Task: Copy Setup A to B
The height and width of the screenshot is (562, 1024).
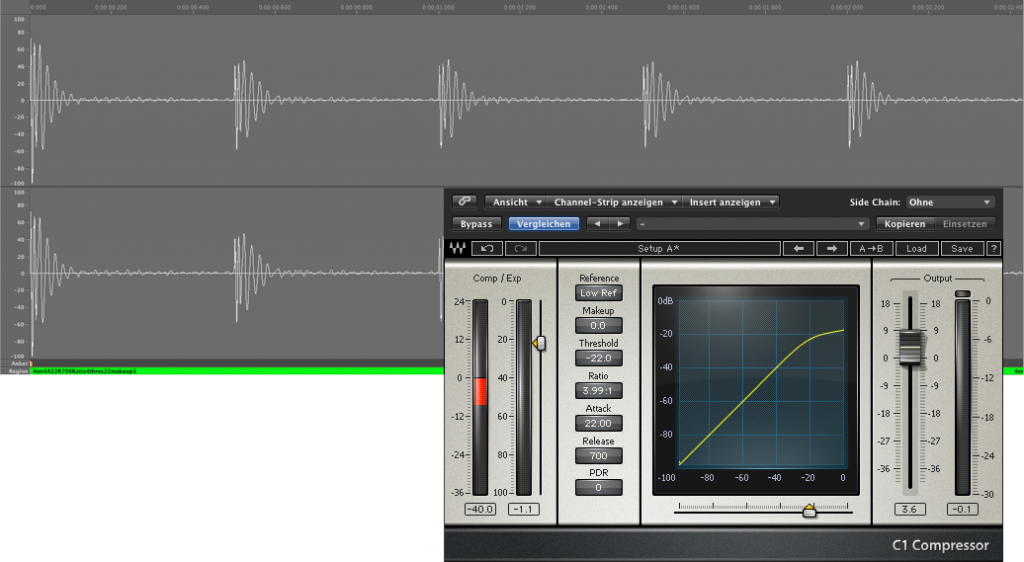Action: [x=871, y=248]
